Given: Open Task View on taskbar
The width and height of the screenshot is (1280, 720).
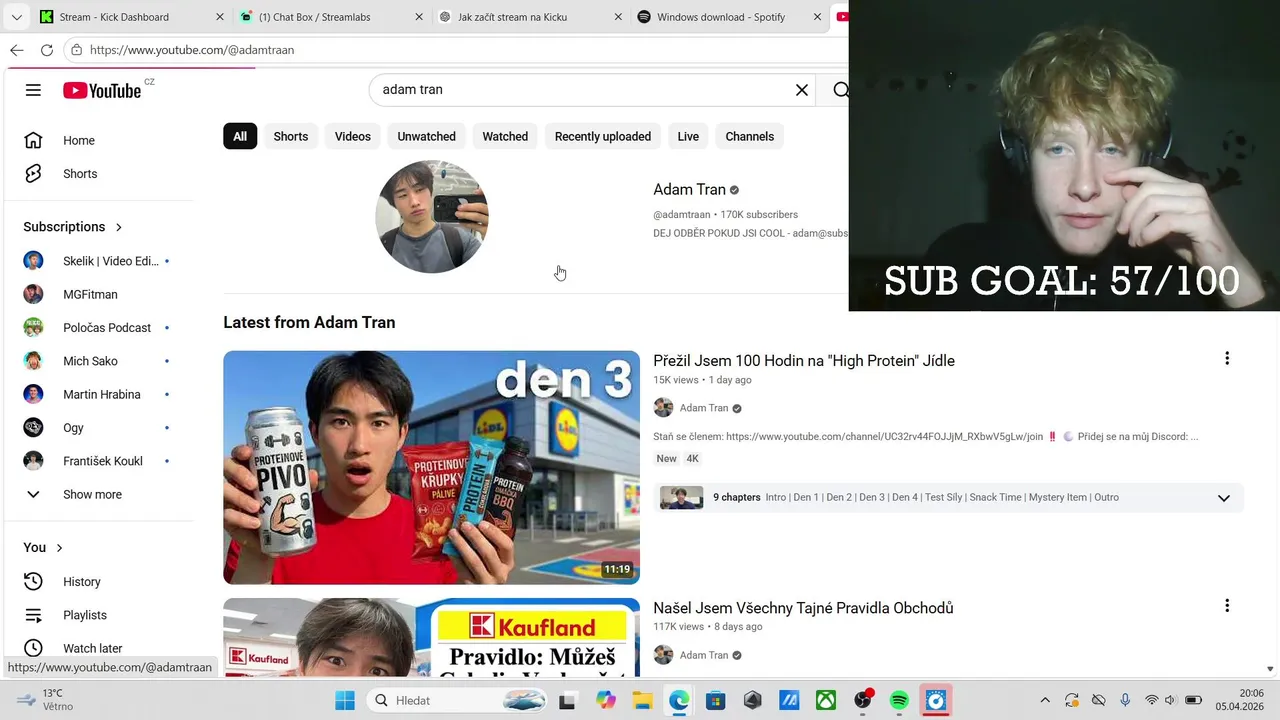Looking at the screenshot, I should click(x=567, y=700).
